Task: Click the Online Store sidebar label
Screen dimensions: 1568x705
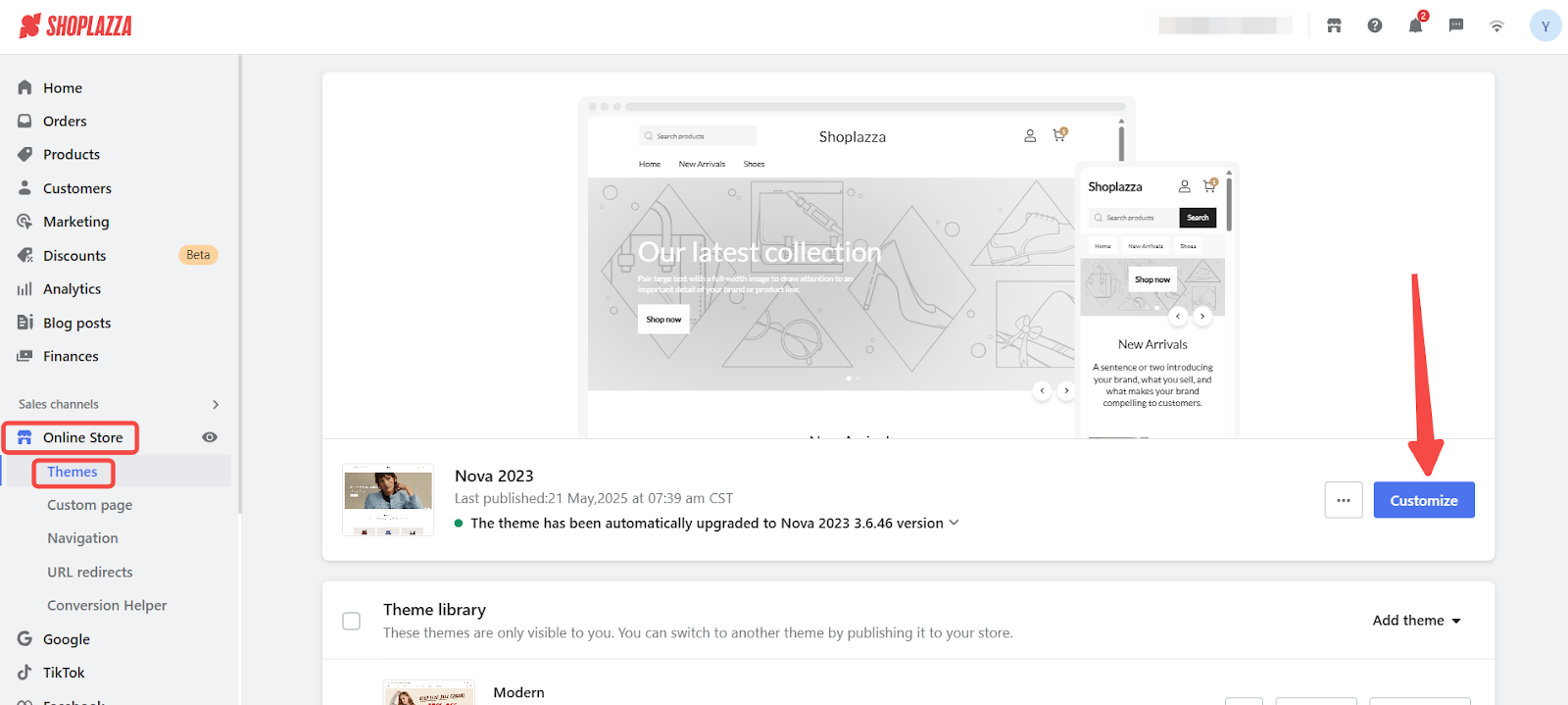Action: (x=83, y=437)
